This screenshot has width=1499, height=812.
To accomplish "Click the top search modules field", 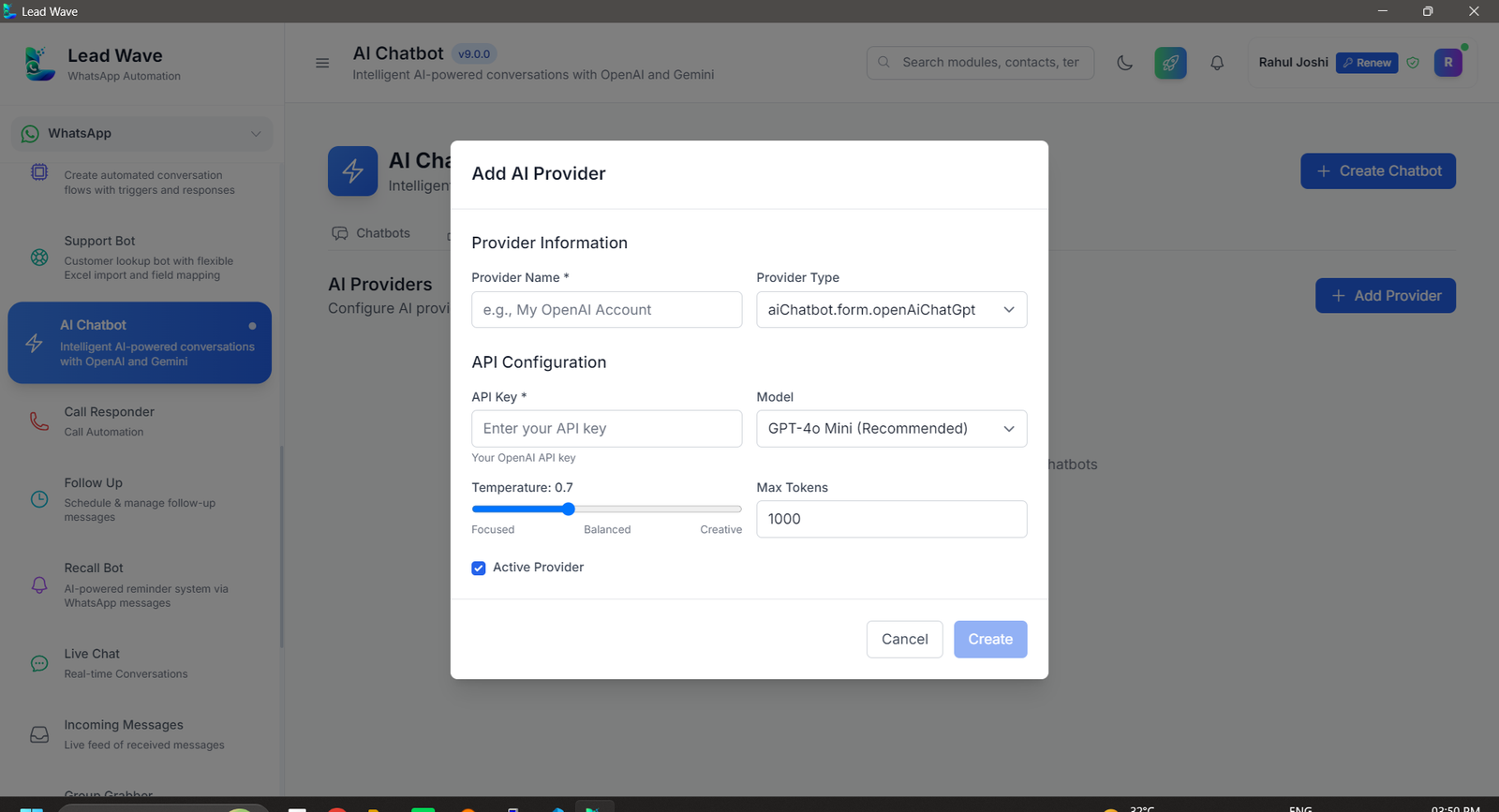I will [x=981, y=63].
